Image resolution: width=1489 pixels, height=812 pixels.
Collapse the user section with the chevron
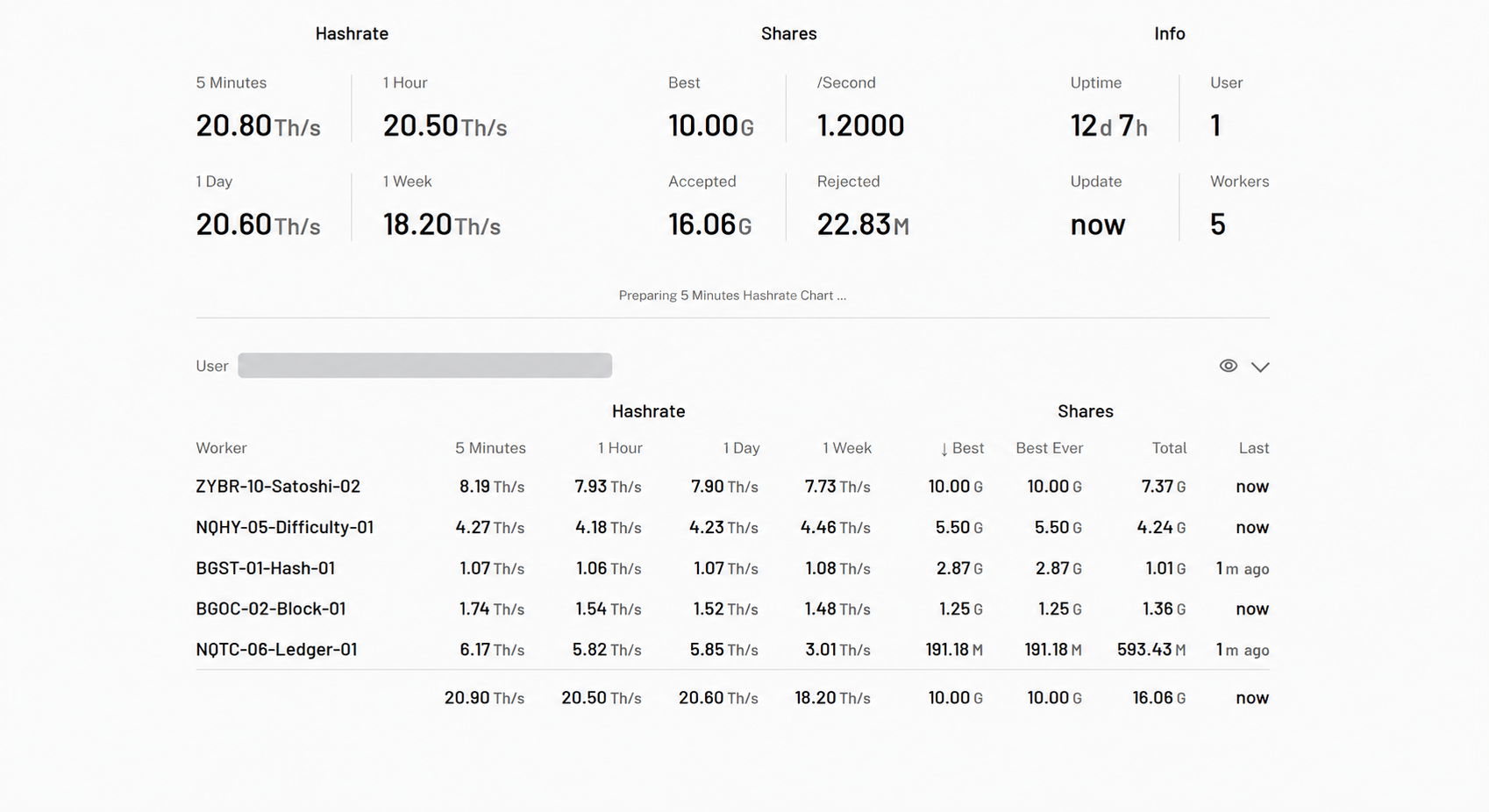[x=1260, y=367]
